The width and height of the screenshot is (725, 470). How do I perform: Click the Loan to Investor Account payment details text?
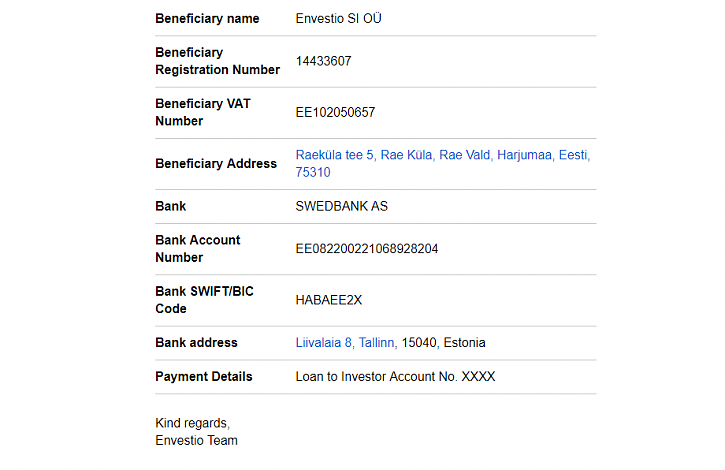(395, 377)
